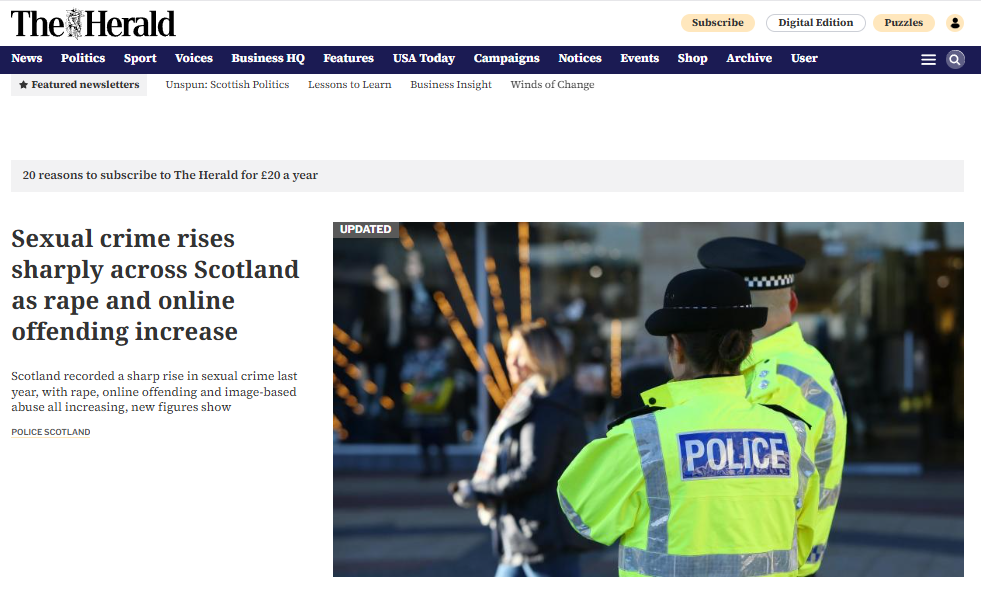981x601 pixels.
Task: Open Unspun: Scottish Politics newsletter link
Action: (227, 85)
